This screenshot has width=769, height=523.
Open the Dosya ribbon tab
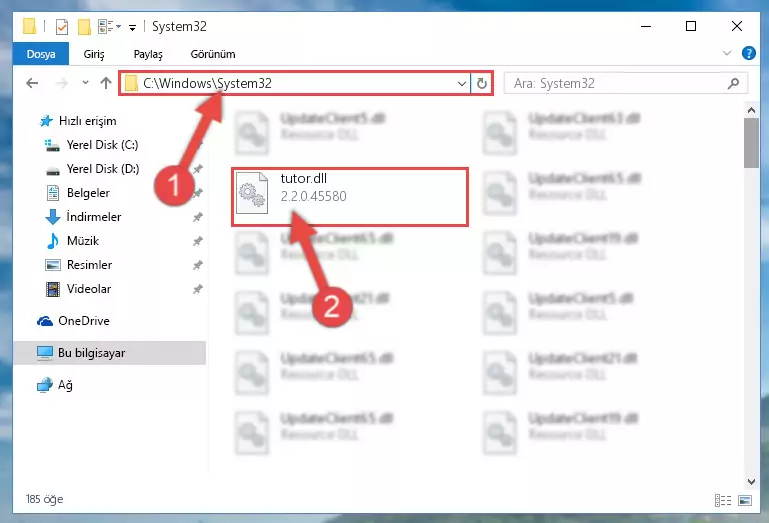pyautogui.click(x=41, y=54)
